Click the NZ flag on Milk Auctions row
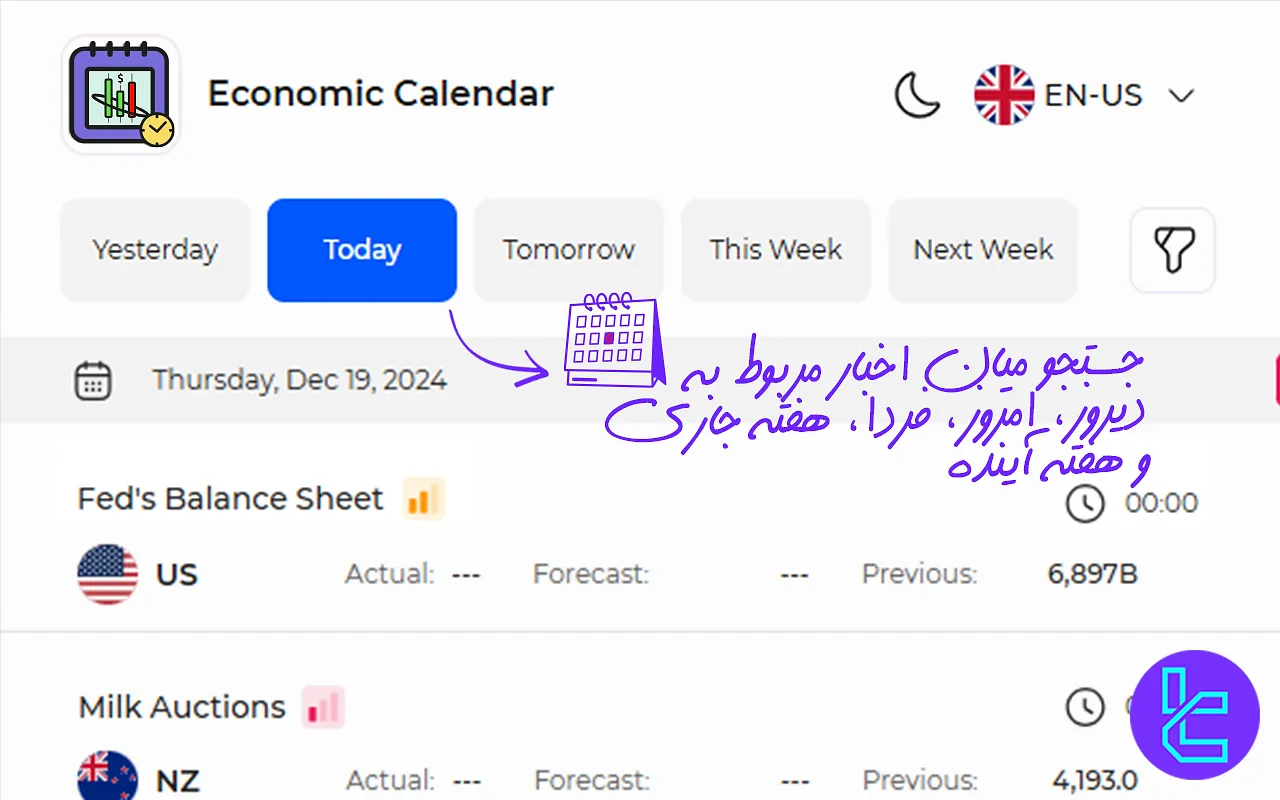1280x800 pixels. 107,778
